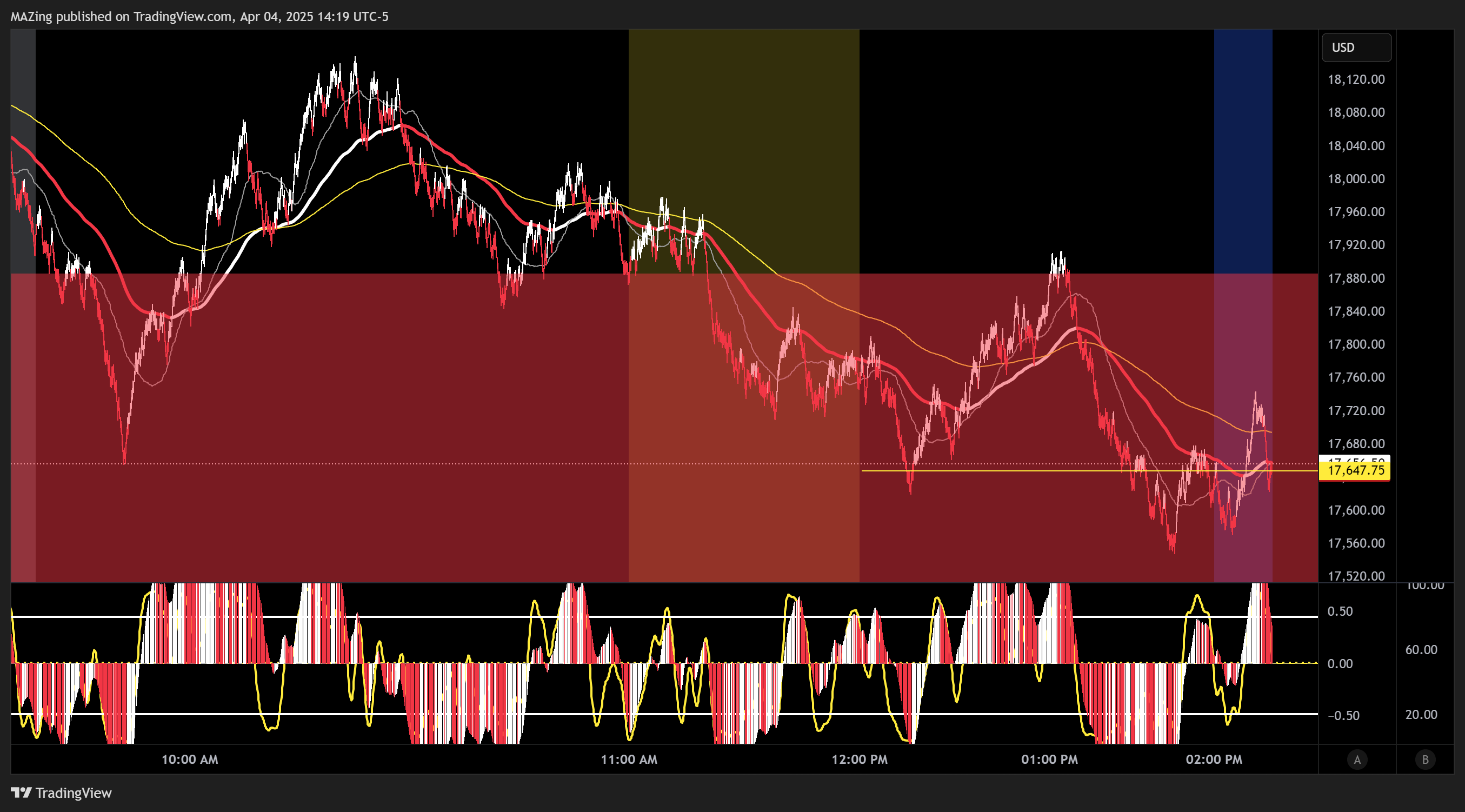This screenshot has width=1465, height=812.
Task: Click the 17,960.00 price axis label
Action: 1356,211
